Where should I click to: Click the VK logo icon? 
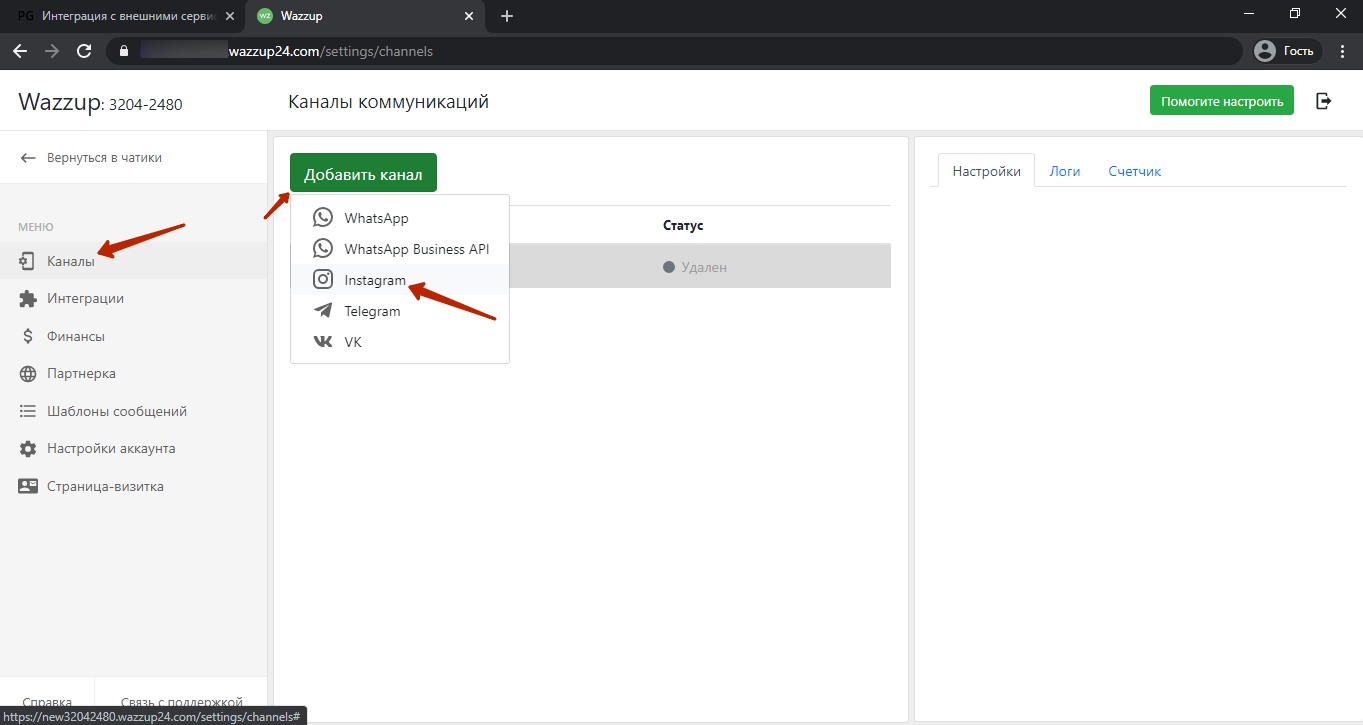point(323,342)
